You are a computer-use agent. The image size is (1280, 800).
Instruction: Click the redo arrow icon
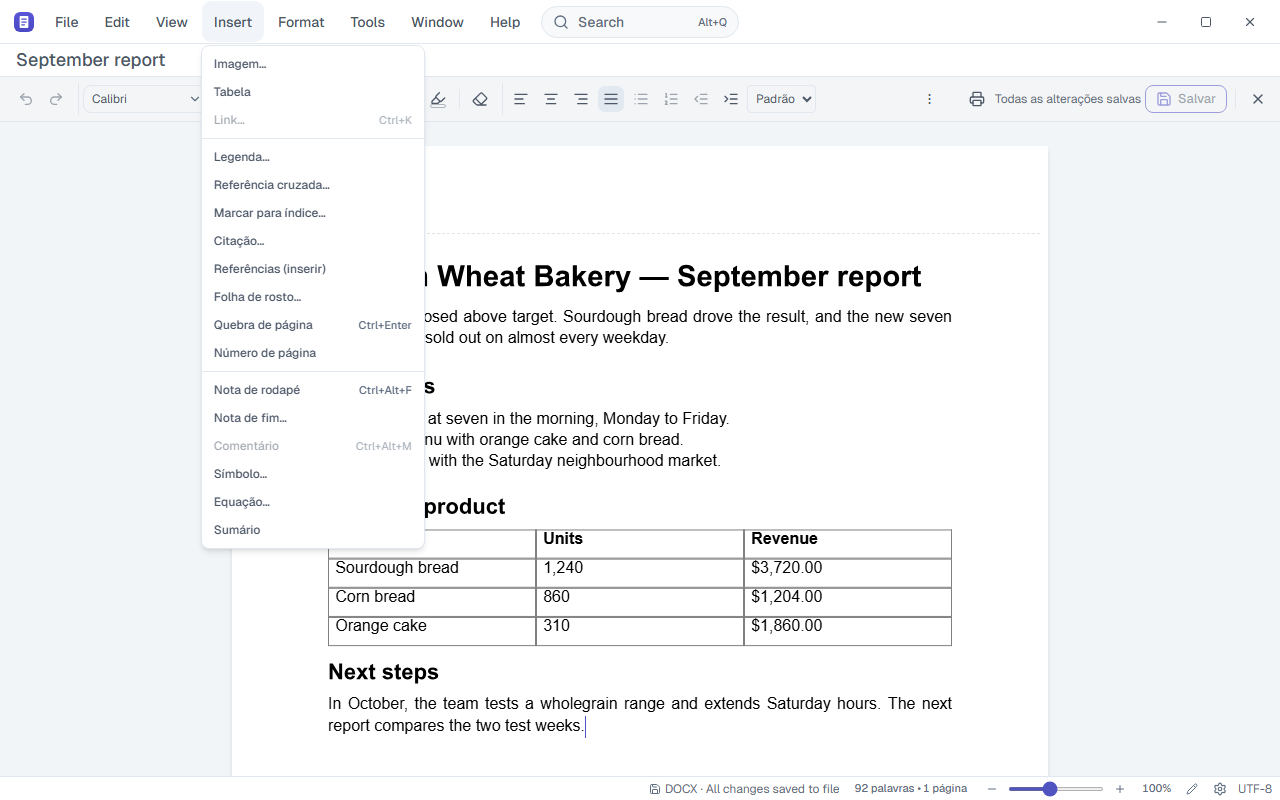click(x=56, y=99)
